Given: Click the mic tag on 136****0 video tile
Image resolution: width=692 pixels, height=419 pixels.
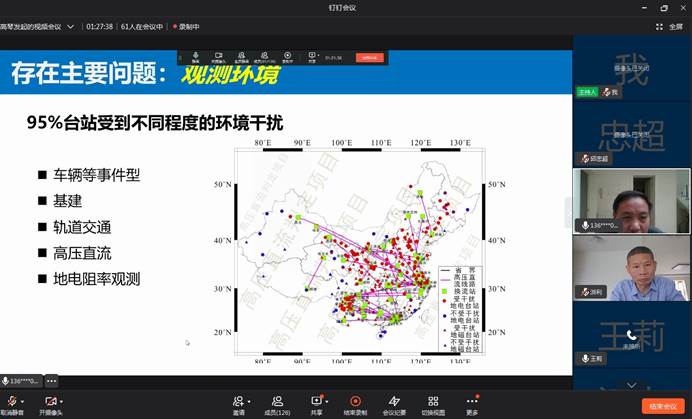Looking at the screenshot, I should [598, 225].
